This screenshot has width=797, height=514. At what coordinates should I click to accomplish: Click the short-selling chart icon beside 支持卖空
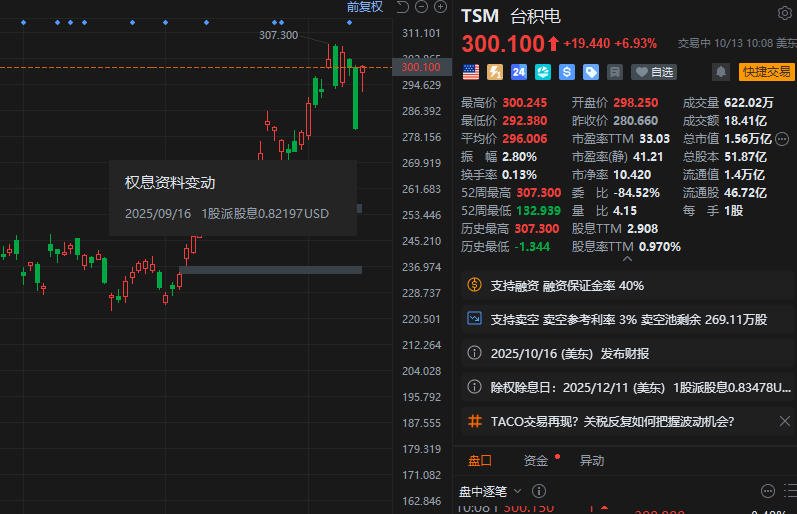tap(474, 319)
